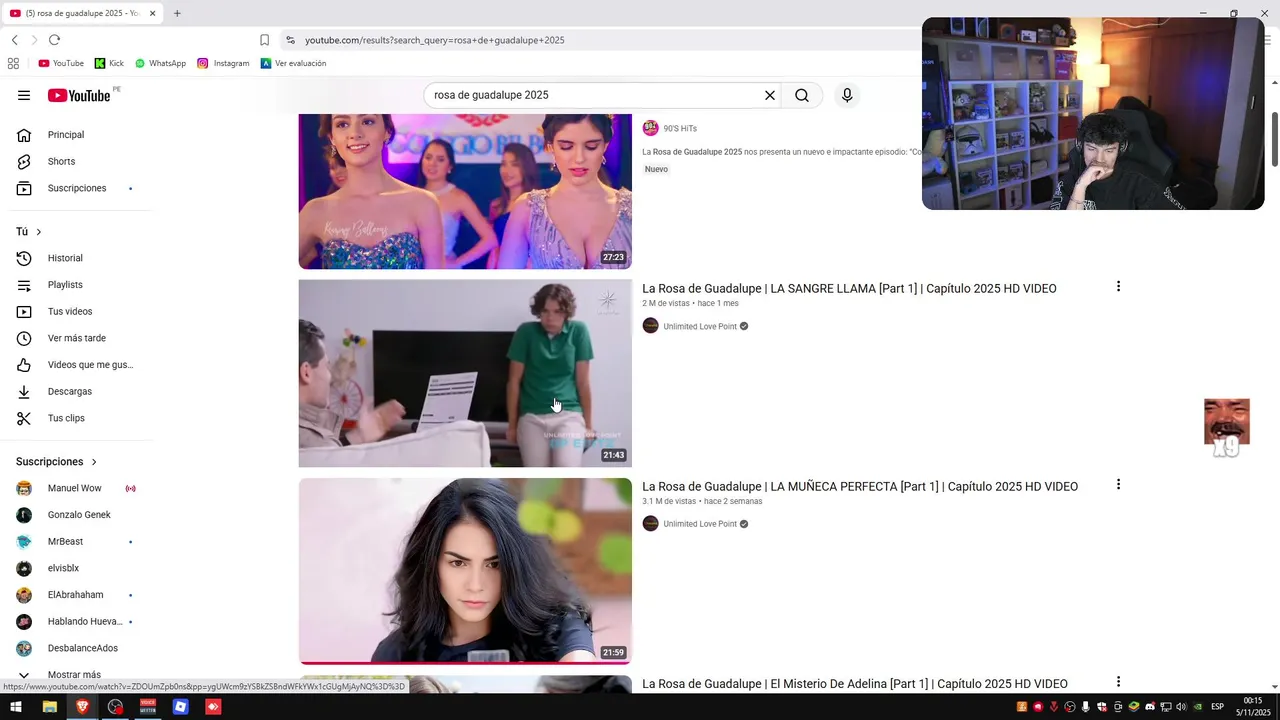Open YouTube bookmark in bookmarks bar
This screenshot has width=1280, height=720.
coord(61,63)
